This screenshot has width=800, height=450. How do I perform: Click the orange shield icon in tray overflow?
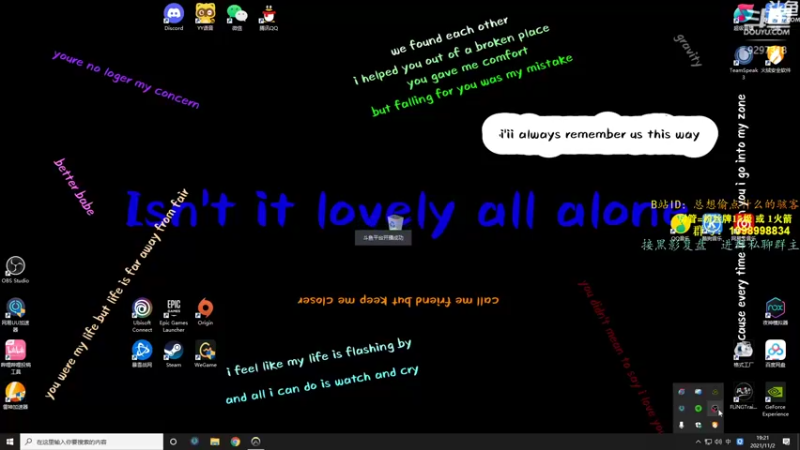tap(715, 425)
